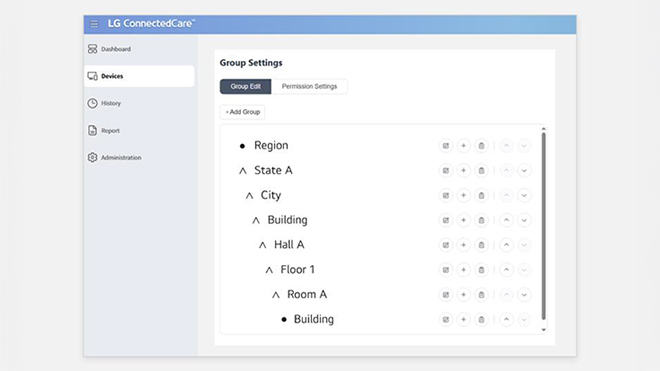Edit the State A group

(x=446, y=171)
